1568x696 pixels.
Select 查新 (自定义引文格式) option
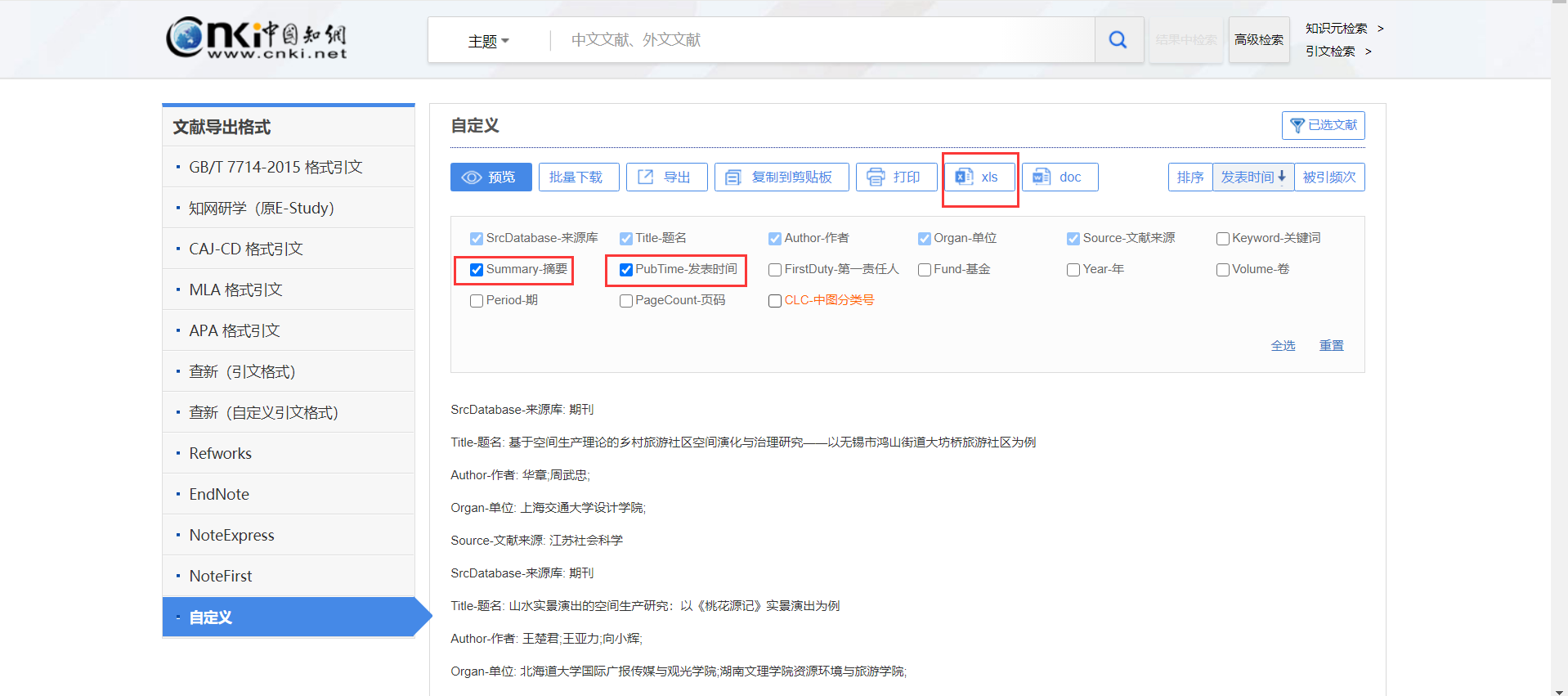(x=289, y=412)
